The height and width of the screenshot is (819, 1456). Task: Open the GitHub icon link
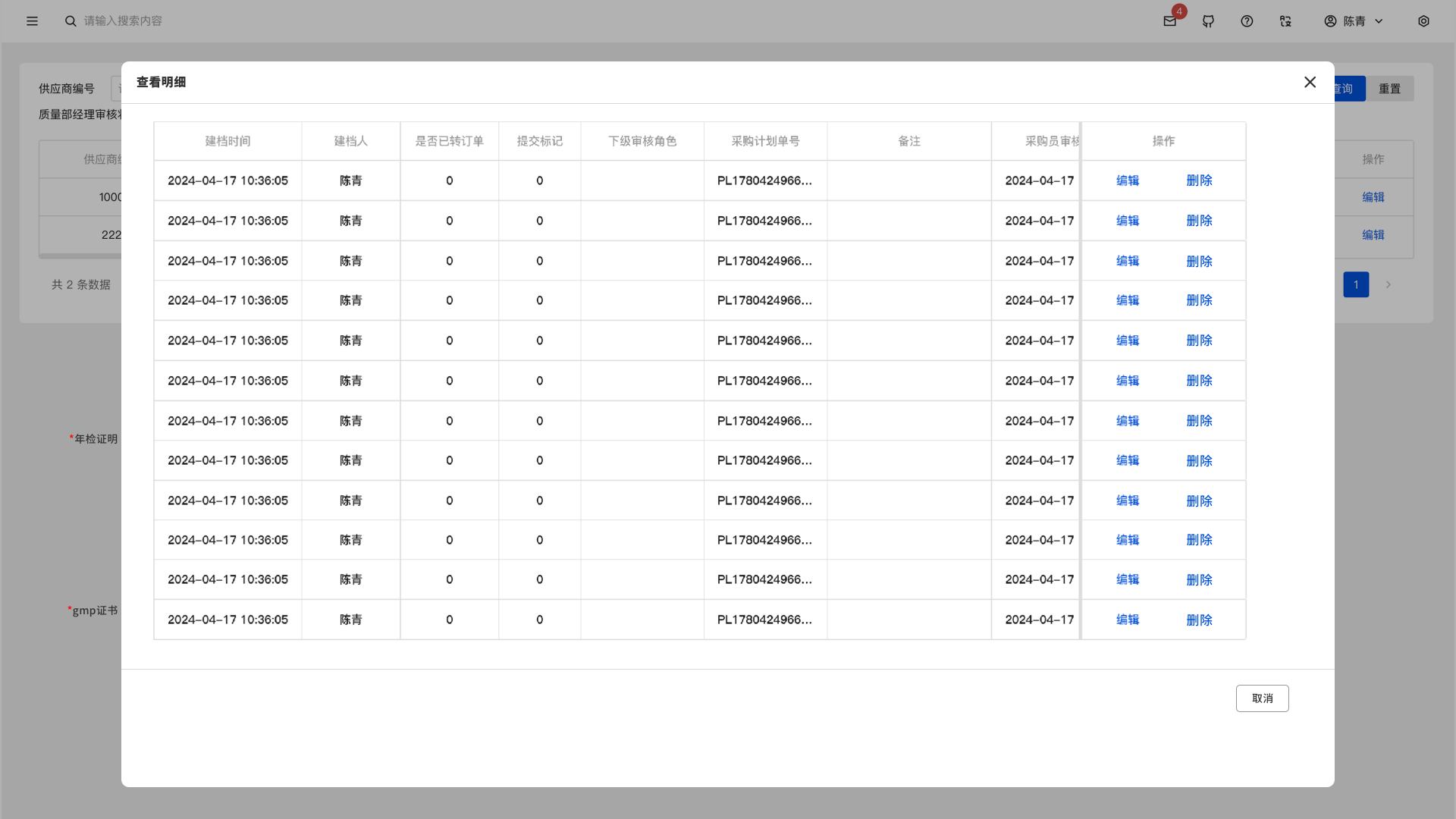[1208, 21]
